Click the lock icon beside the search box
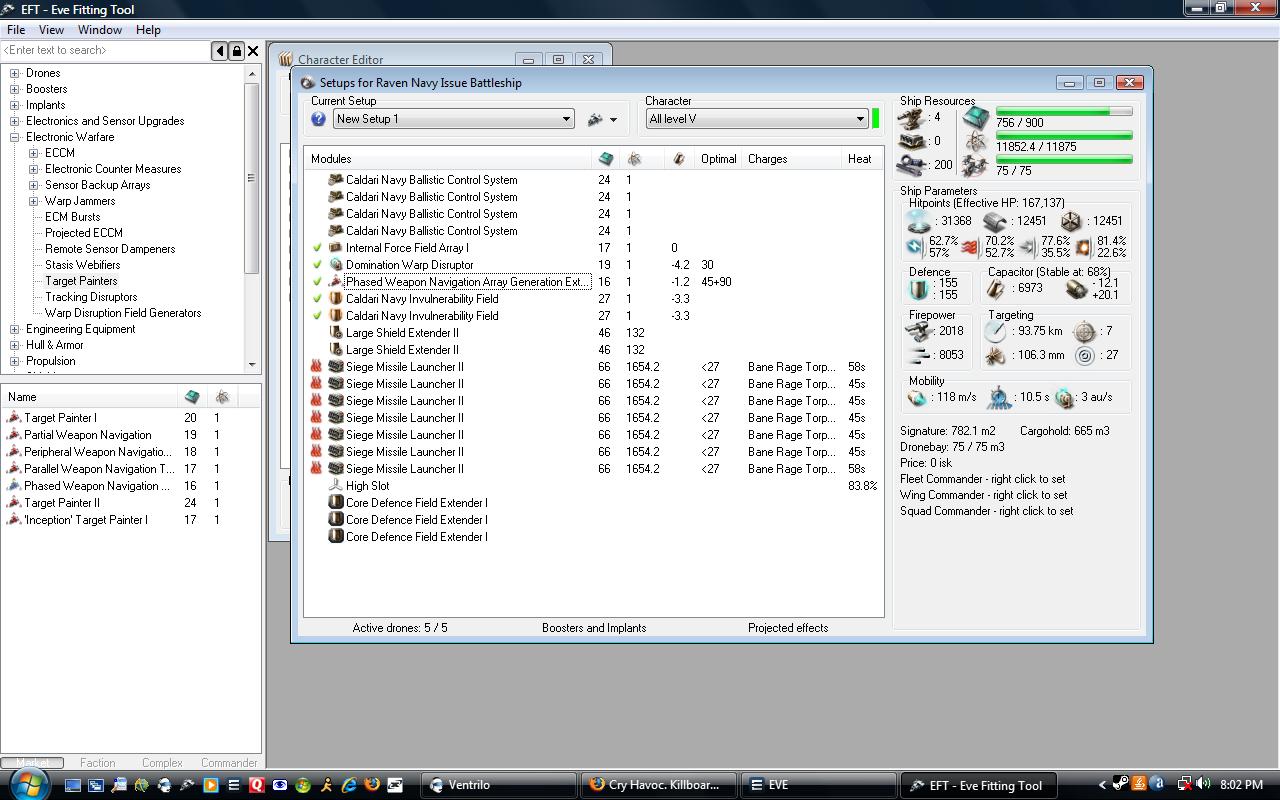 (x=237, y=51)
